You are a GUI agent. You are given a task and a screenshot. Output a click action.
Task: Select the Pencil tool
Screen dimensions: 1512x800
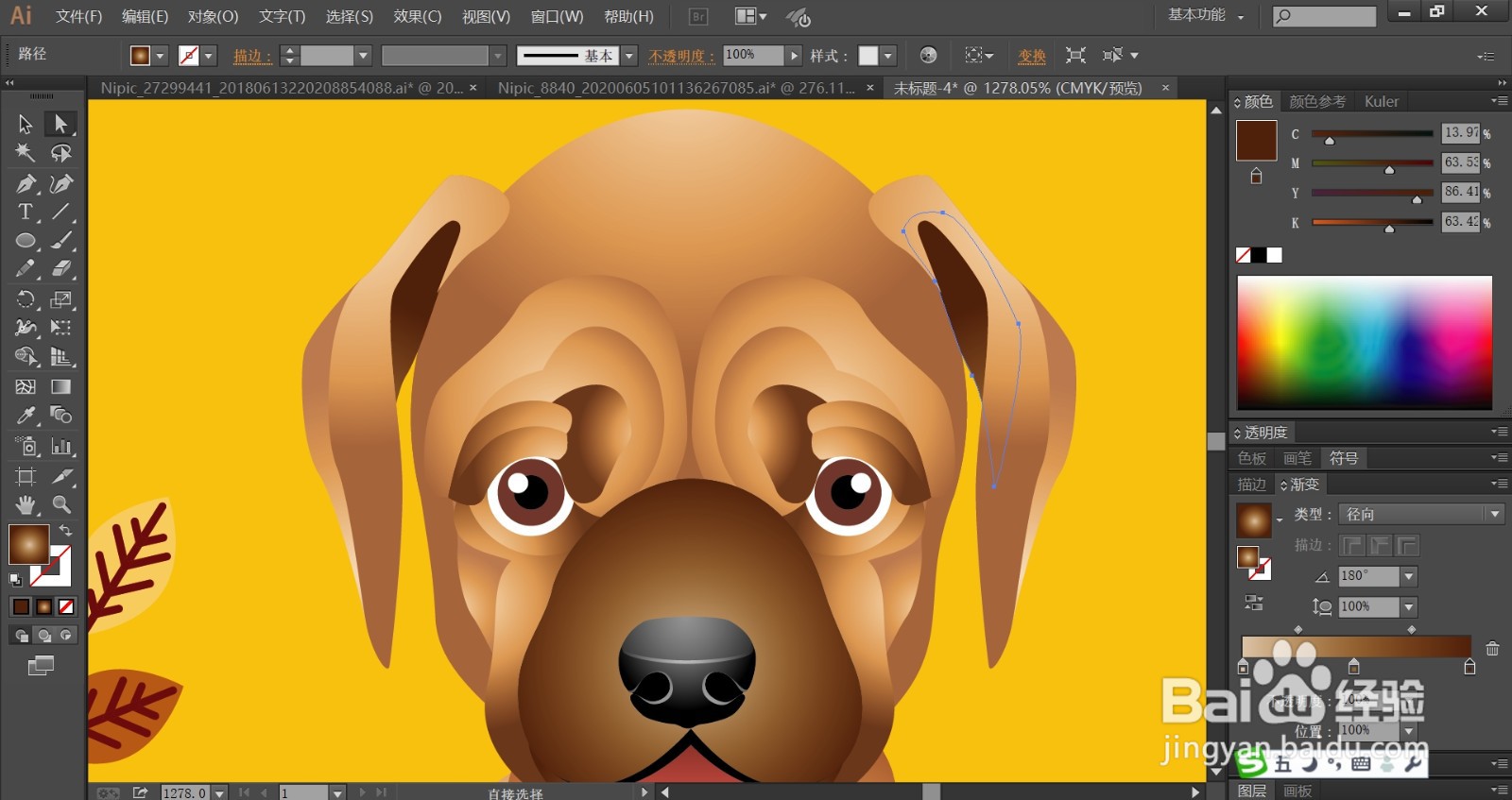pyautogui.click(x=26, y=269)
